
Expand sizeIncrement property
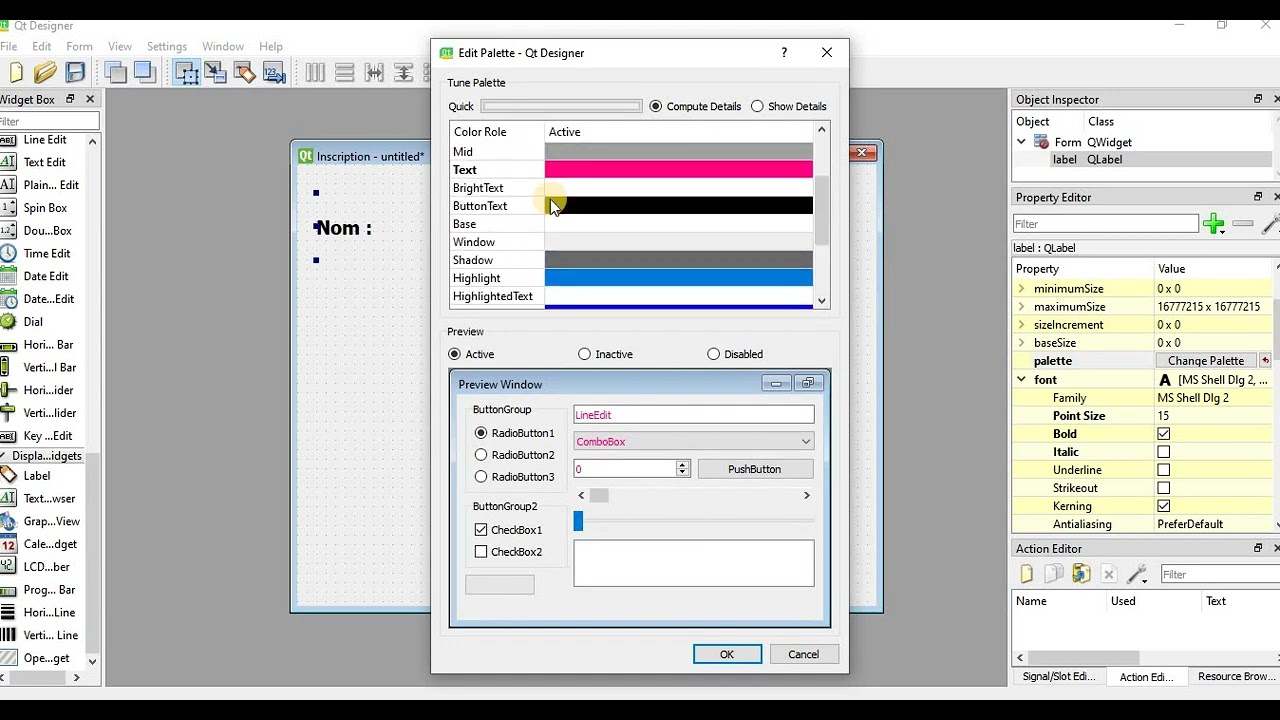pos(1021,325)
